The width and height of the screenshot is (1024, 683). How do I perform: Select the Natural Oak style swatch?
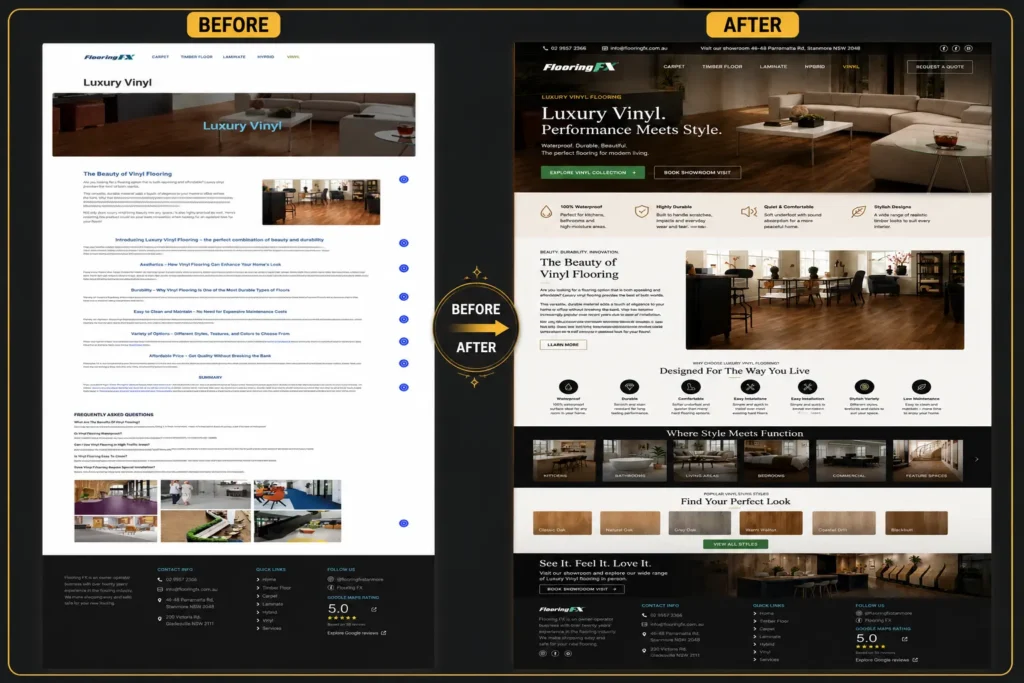pyautogui.click(x=630, y=523)
